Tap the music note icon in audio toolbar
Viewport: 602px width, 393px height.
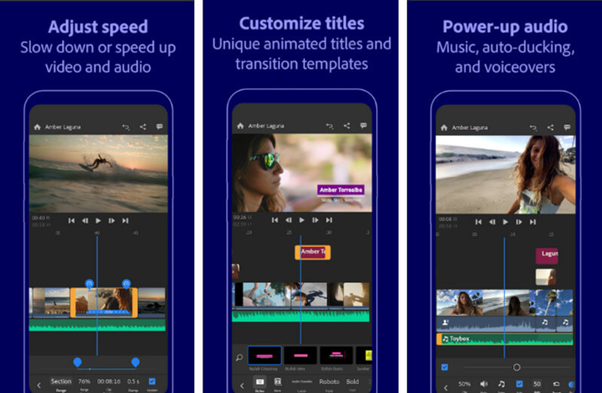tap(501, 384)
